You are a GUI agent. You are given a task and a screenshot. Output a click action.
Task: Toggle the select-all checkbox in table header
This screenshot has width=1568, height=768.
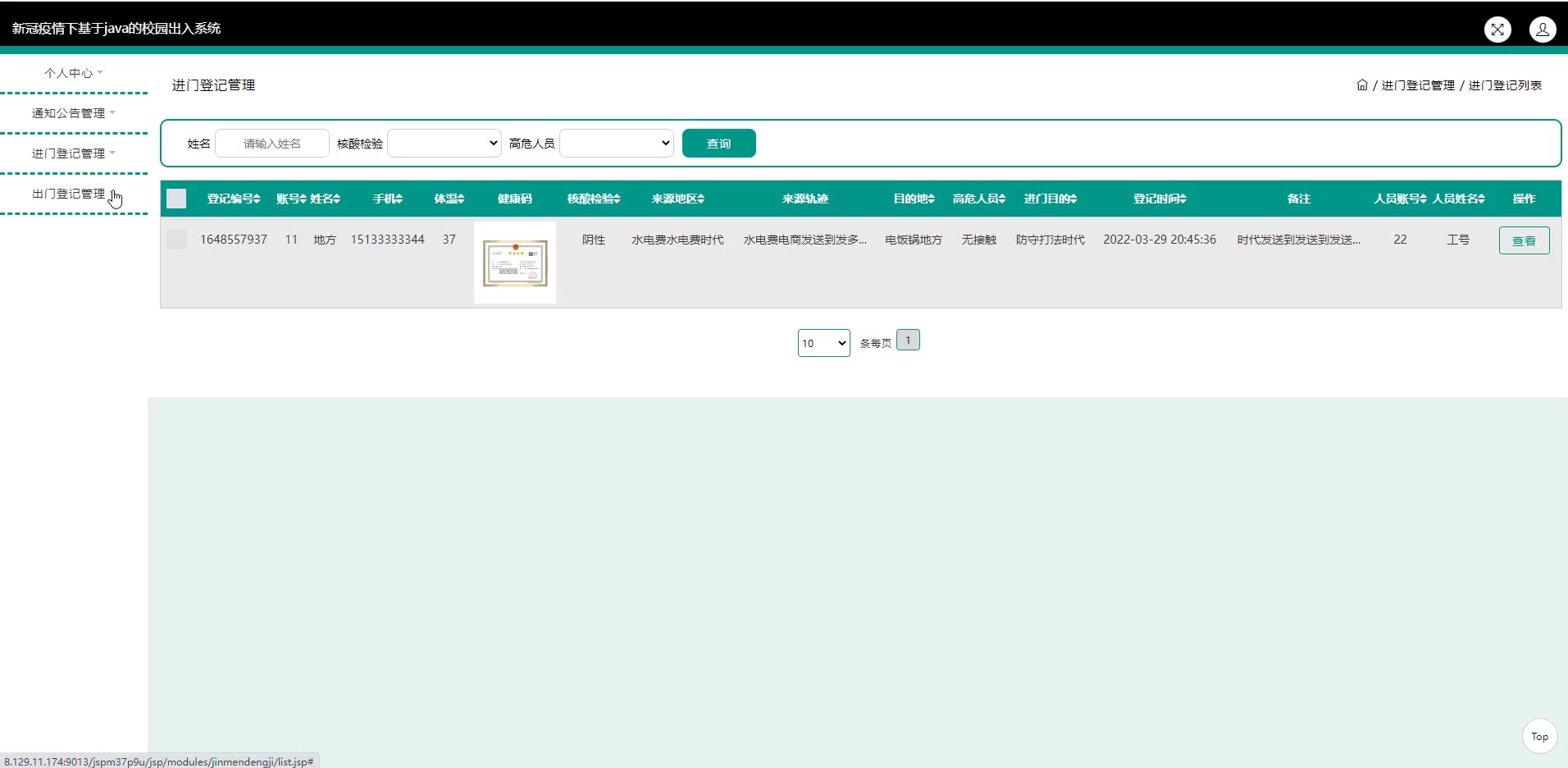click(x=176, y=199)
